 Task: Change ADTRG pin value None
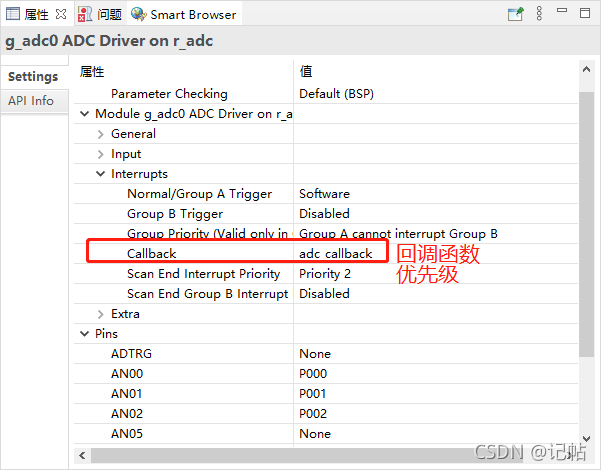[x=315, y=353]
